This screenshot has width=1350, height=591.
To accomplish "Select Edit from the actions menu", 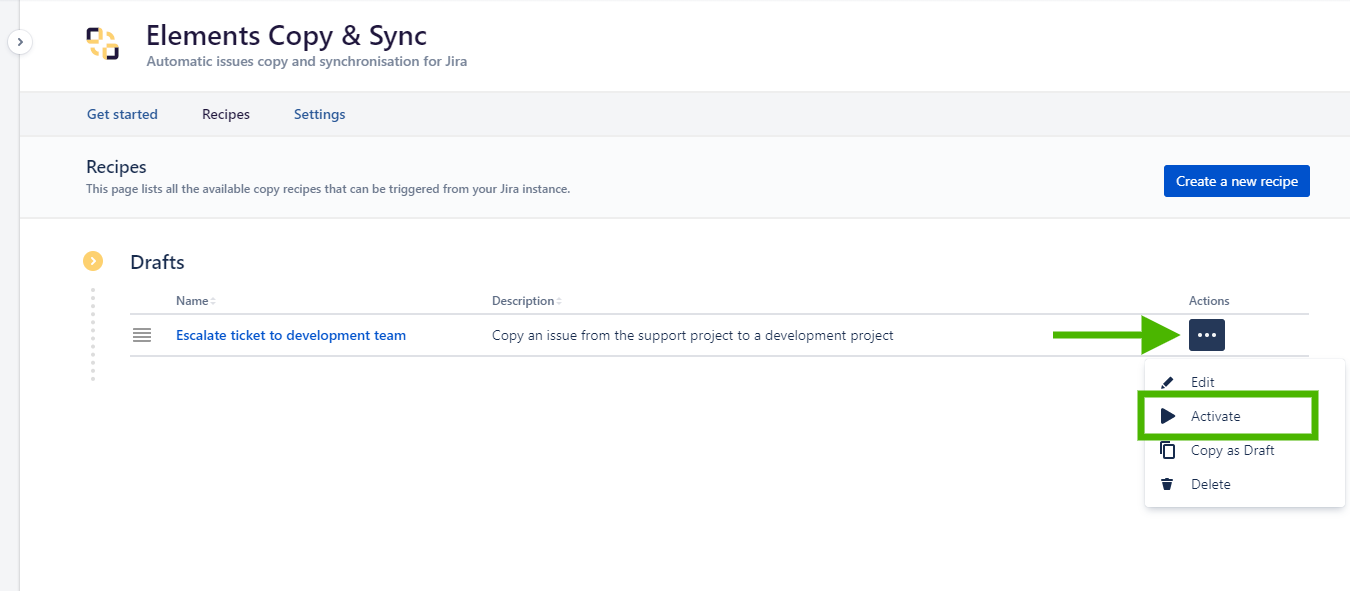I will tap(1202, 381).
